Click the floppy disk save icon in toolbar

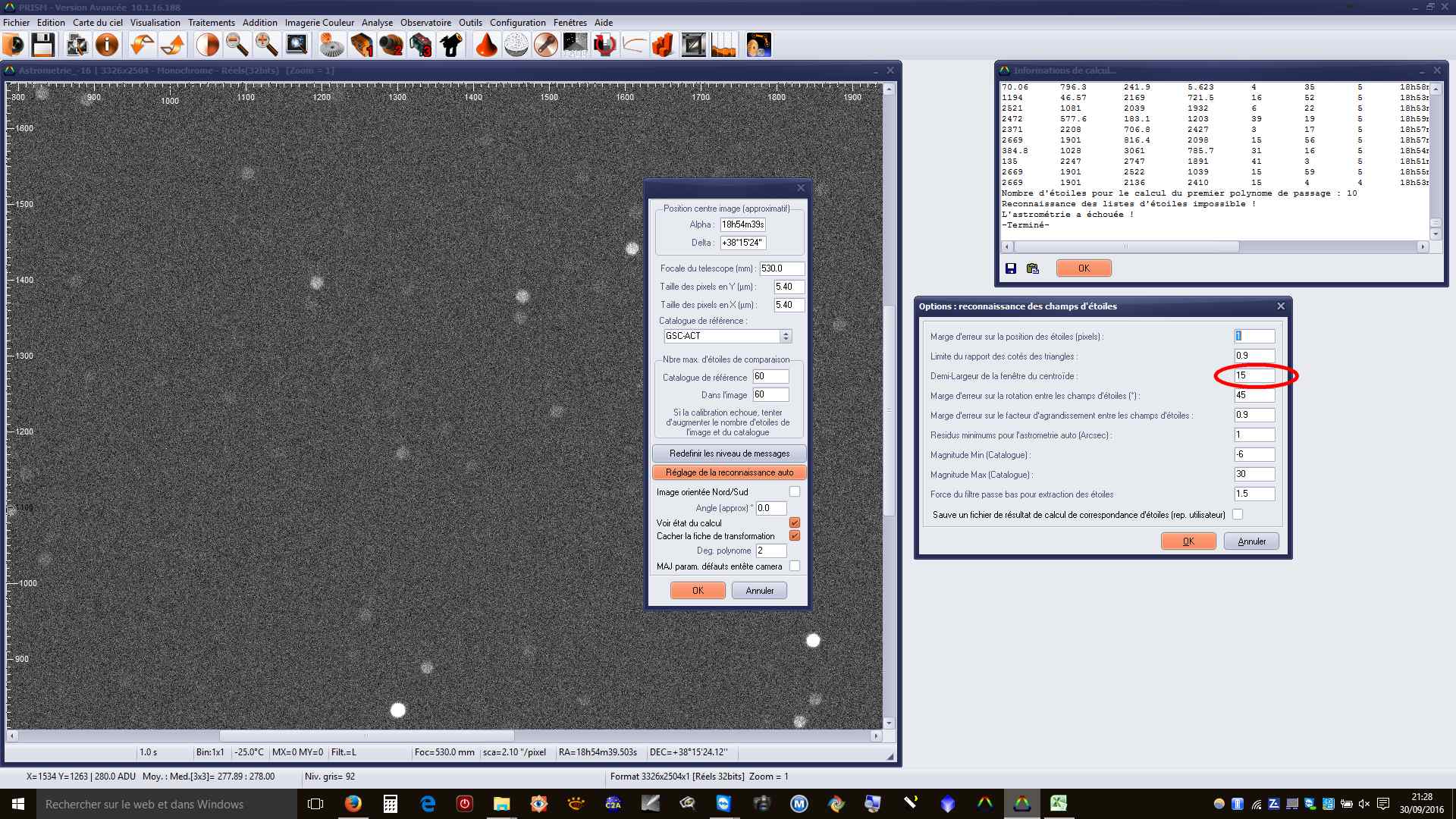point(42,45)
